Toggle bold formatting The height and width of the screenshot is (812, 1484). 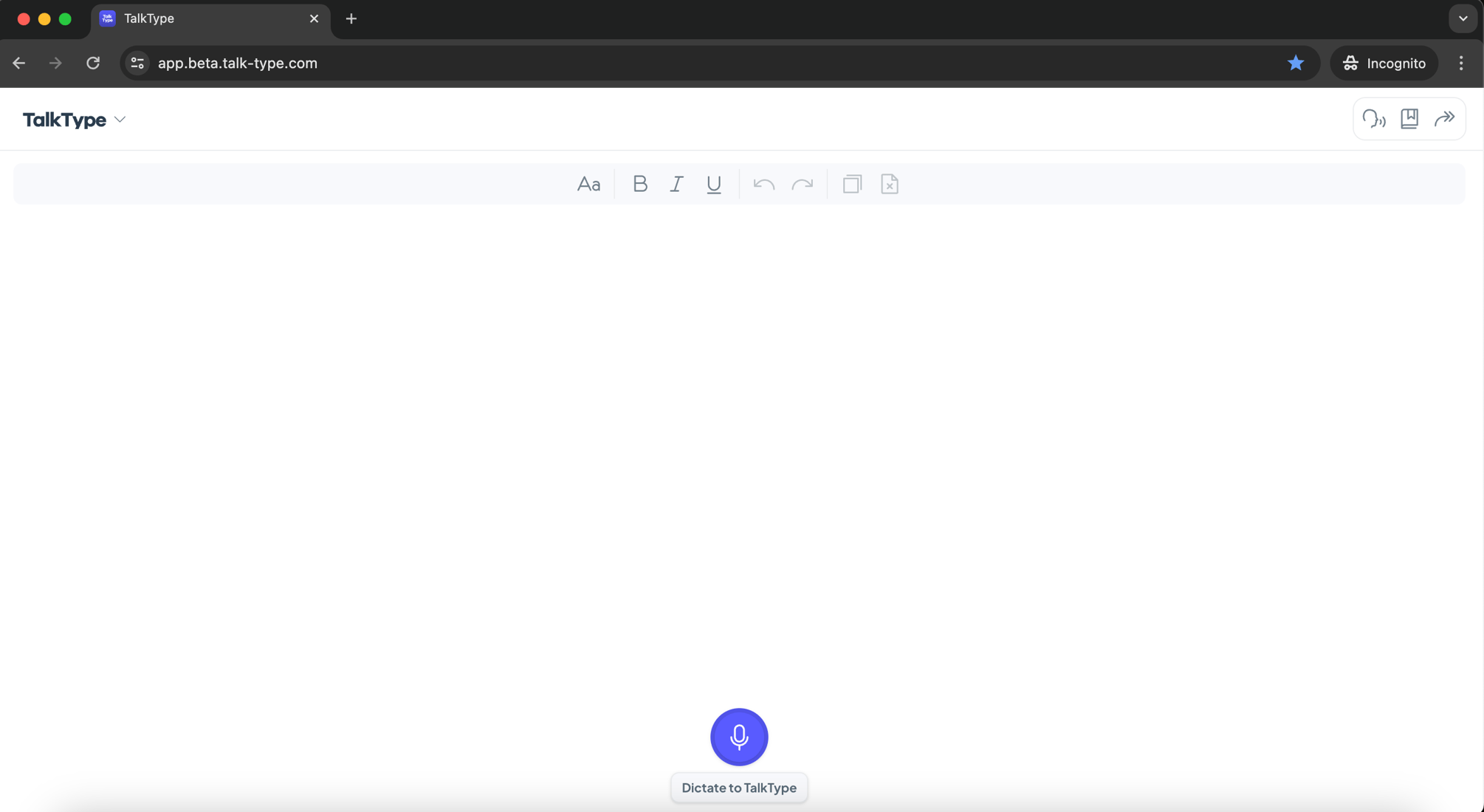639,184
